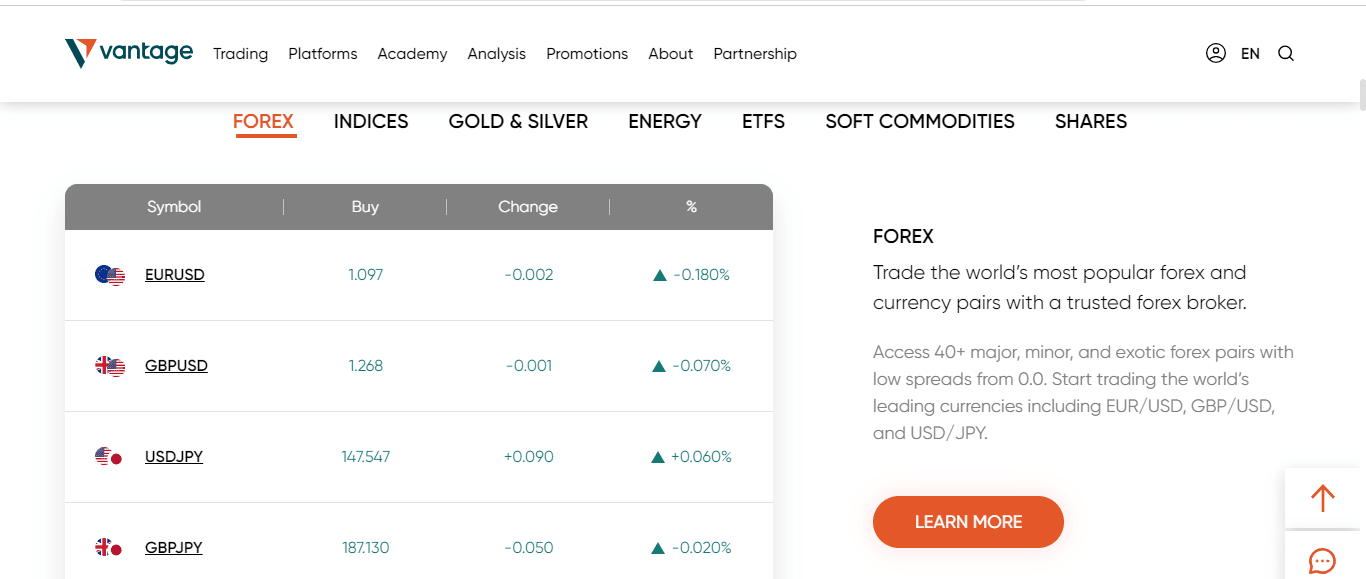Screen dimensions: 1366x579
Task: Open the Academy menu
Action: [x=412, y=54]
